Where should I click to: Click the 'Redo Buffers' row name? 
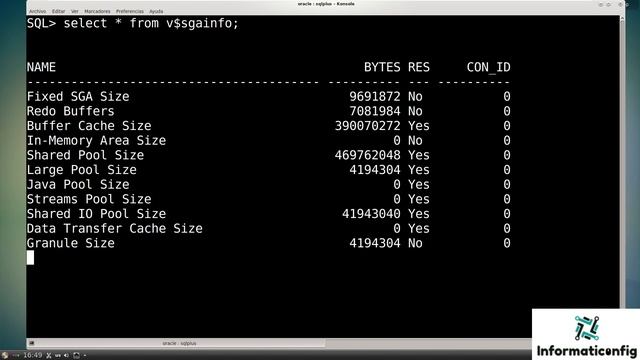click(x=71, y=111)
